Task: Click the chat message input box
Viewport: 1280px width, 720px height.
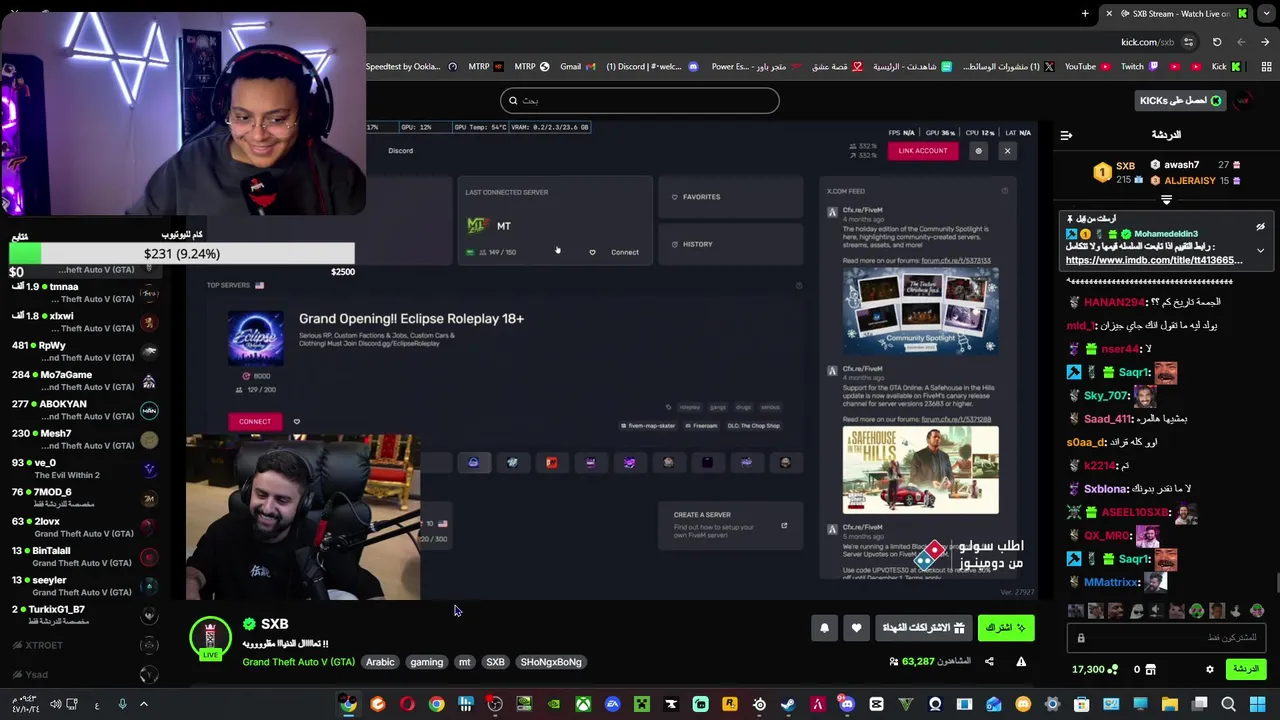Action: tap(1166, 638)
